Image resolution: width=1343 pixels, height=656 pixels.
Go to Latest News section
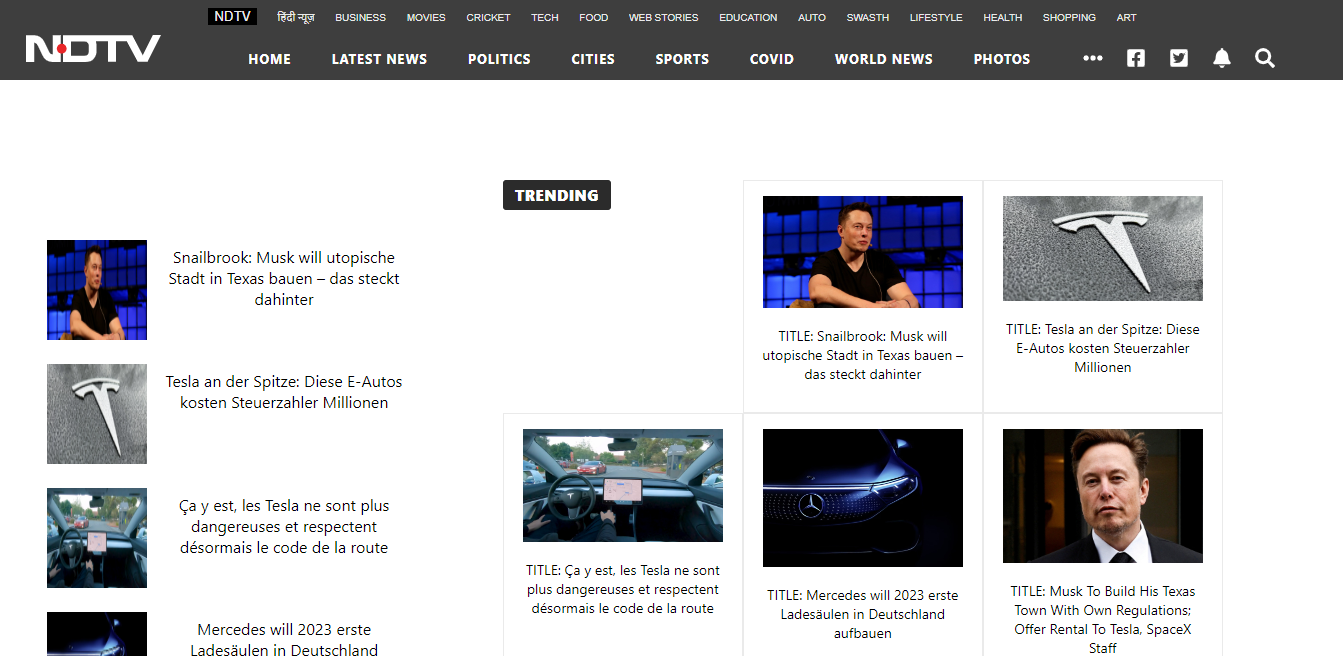point(379,59)
